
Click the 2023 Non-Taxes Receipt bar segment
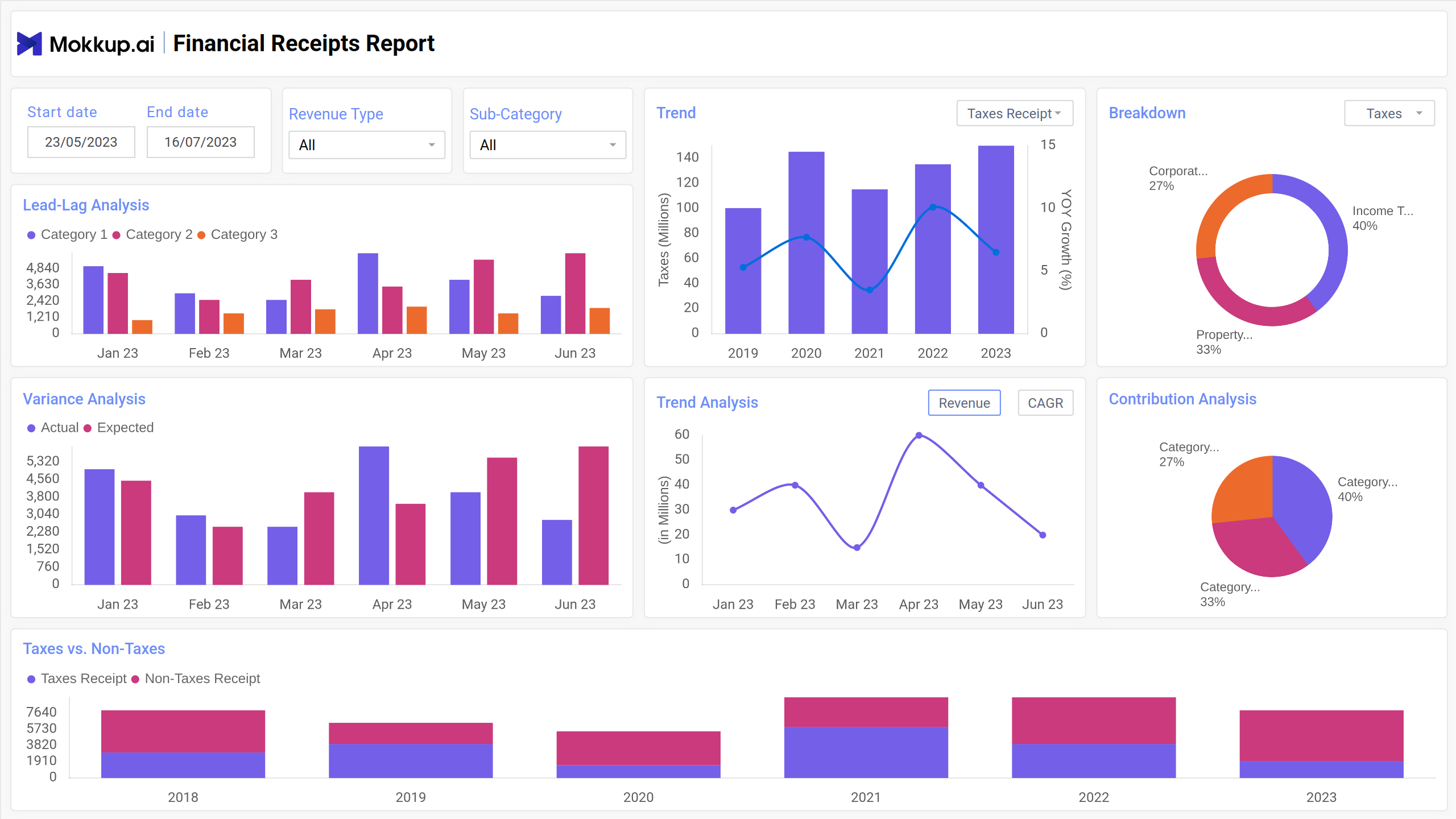1321,735
